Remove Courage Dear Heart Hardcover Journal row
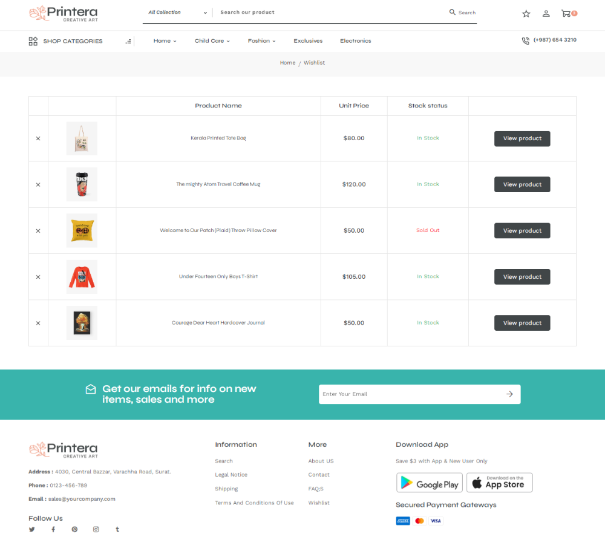Viewport: 605px width, 555px height. (x=38, y=323)
